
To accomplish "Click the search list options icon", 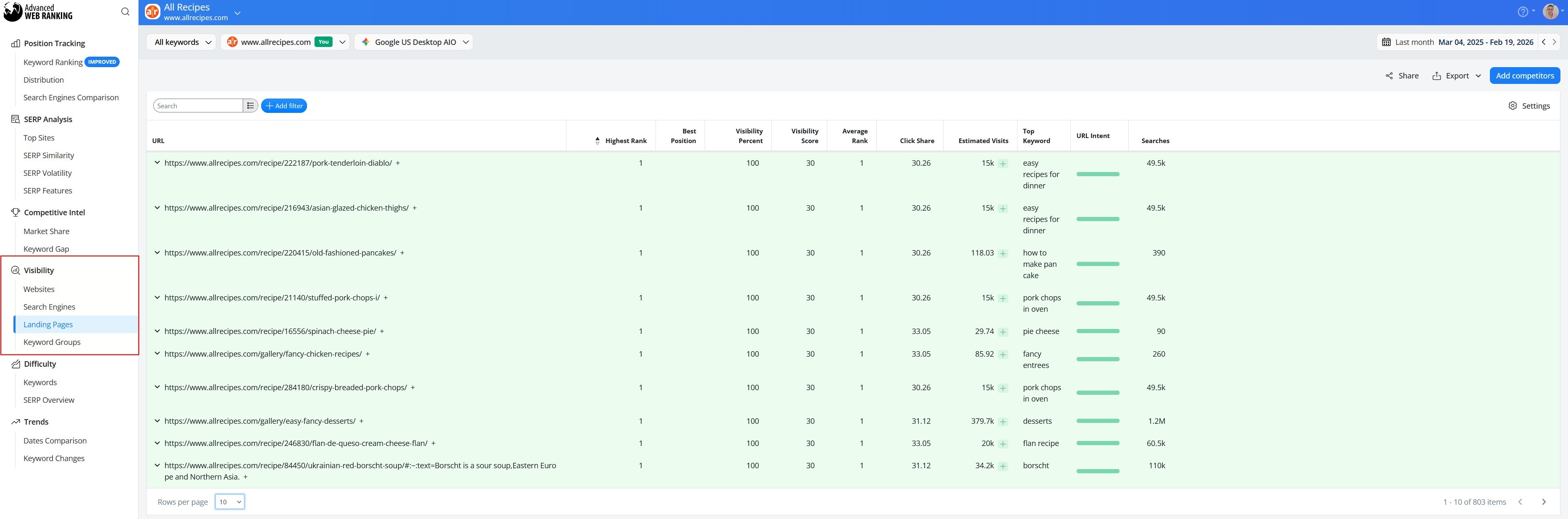I will 250,106.
